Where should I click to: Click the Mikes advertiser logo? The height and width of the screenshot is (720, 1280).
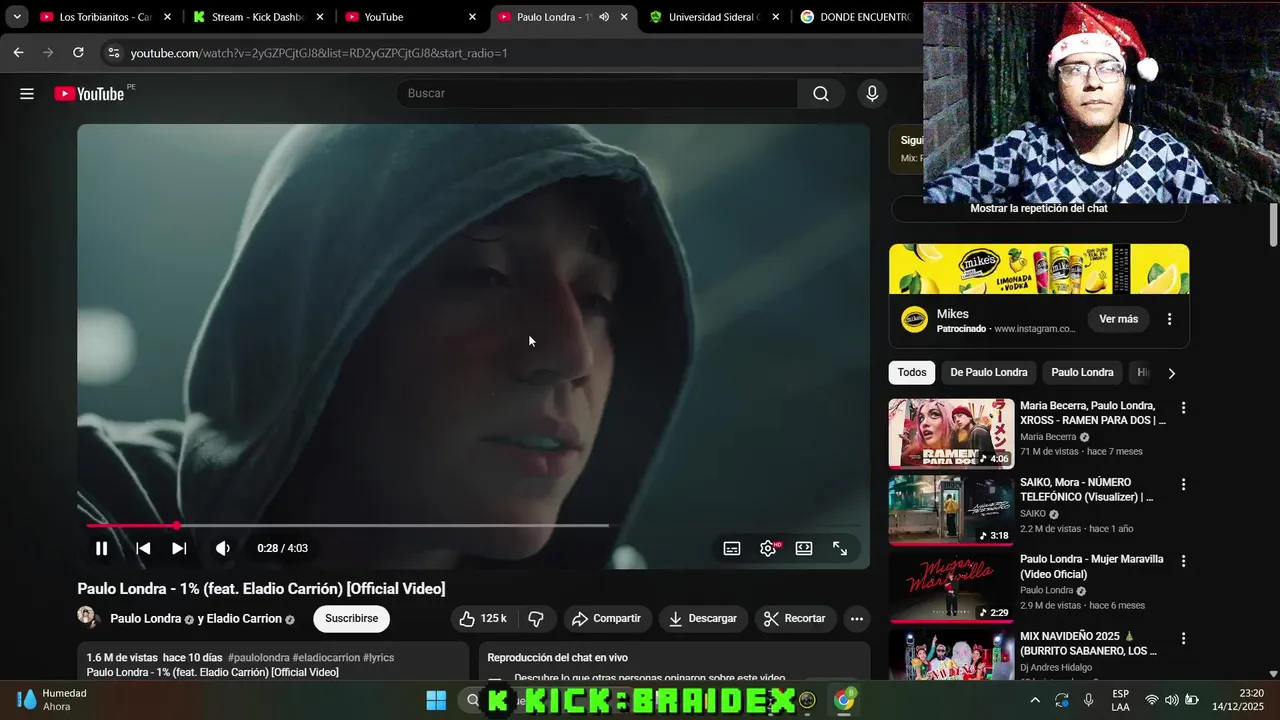pyautogui.click(x=914, y=319)
